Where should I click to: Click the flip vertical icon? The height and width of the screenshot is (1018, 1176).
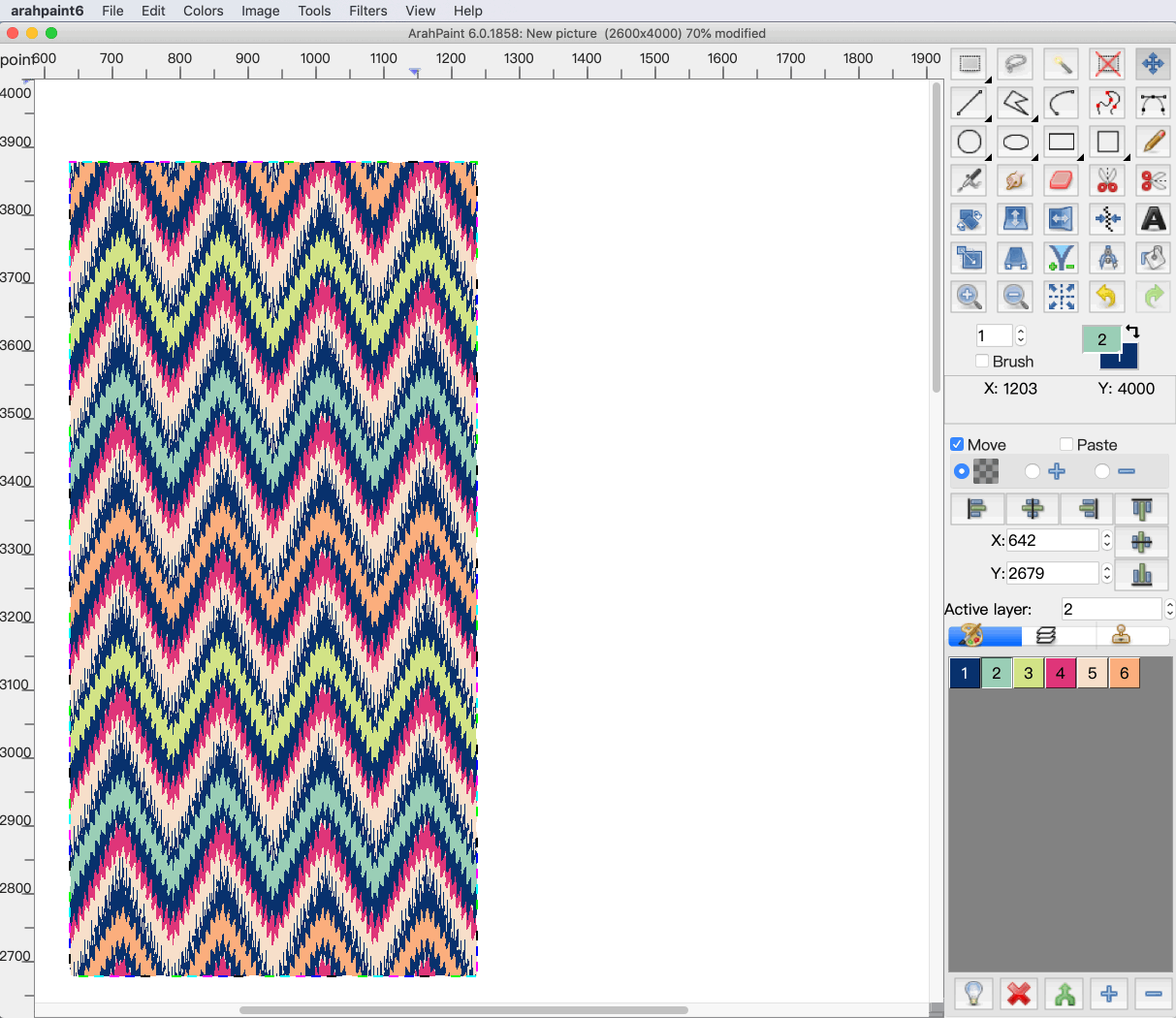pos(1015,219)
